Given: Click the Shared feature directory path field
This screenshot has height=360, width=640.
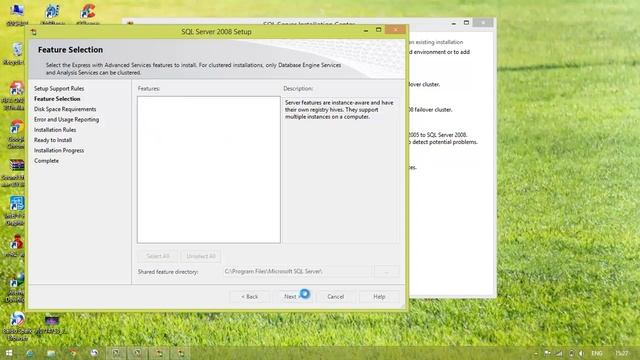Looking at the screenshot, I should click(297, 271).
